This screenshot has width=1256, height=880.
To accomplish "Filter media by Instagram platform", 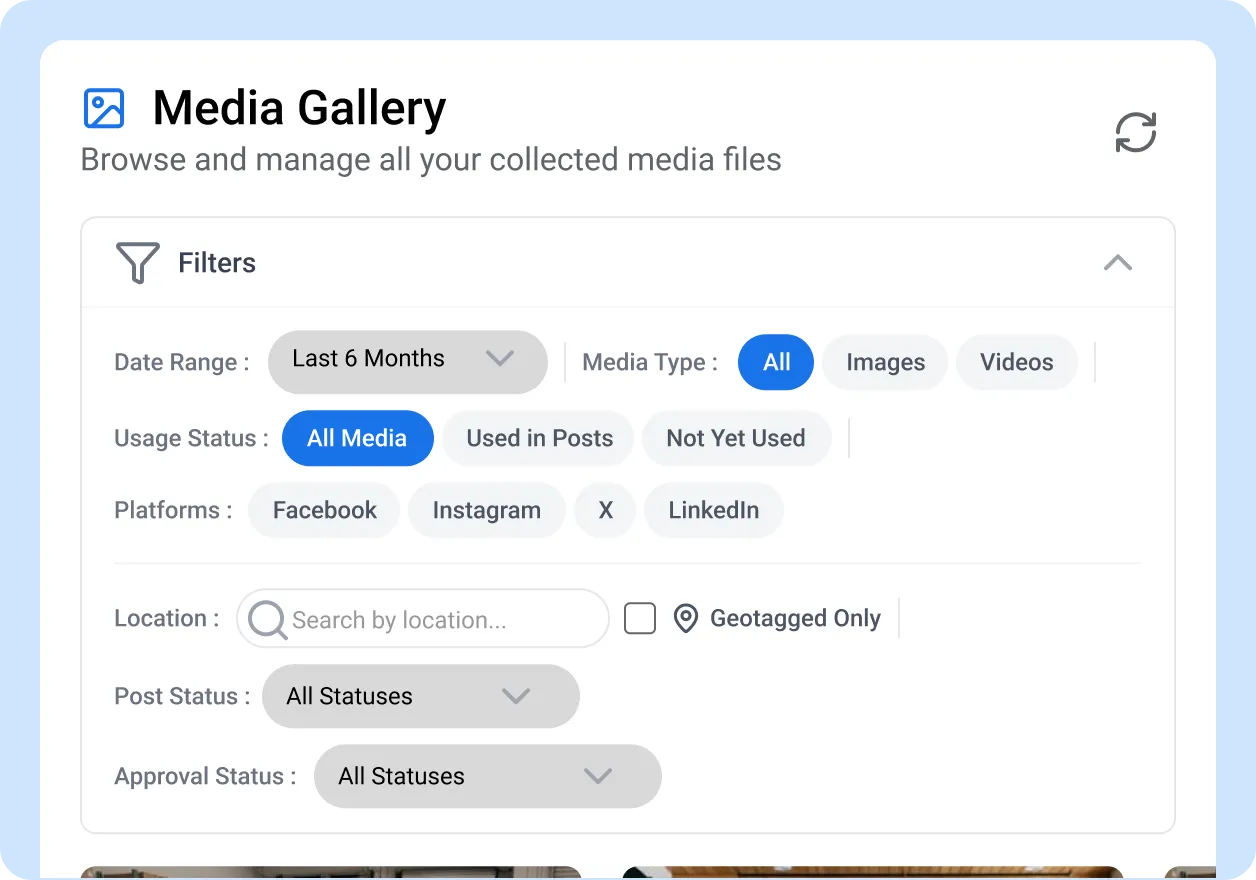I will pos(486,510).
